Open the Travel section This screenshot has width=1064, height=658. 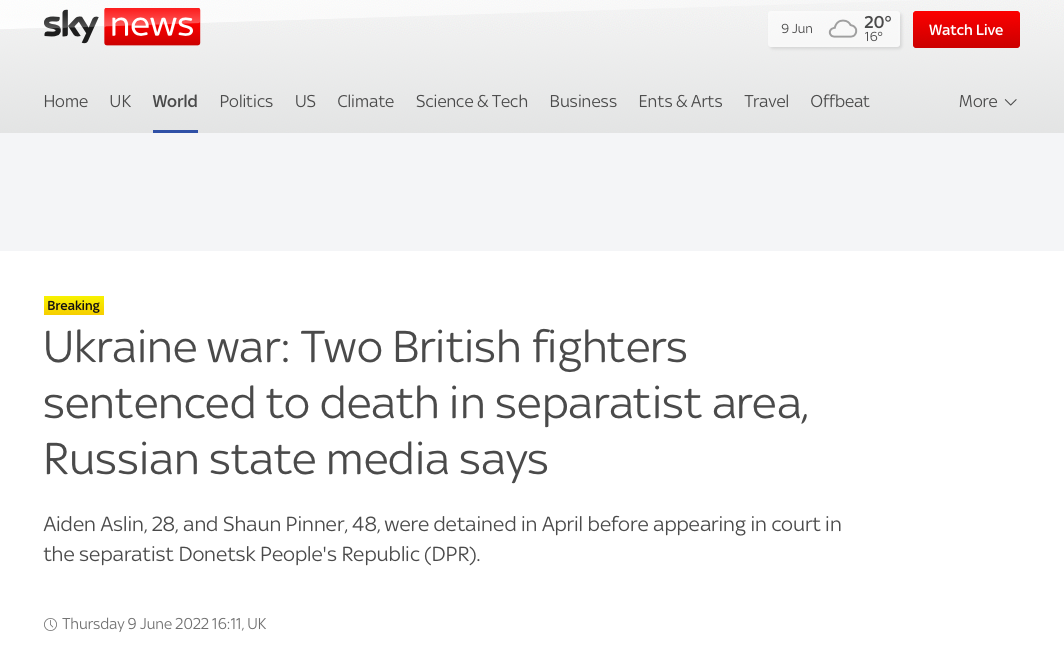pos(766,102)
